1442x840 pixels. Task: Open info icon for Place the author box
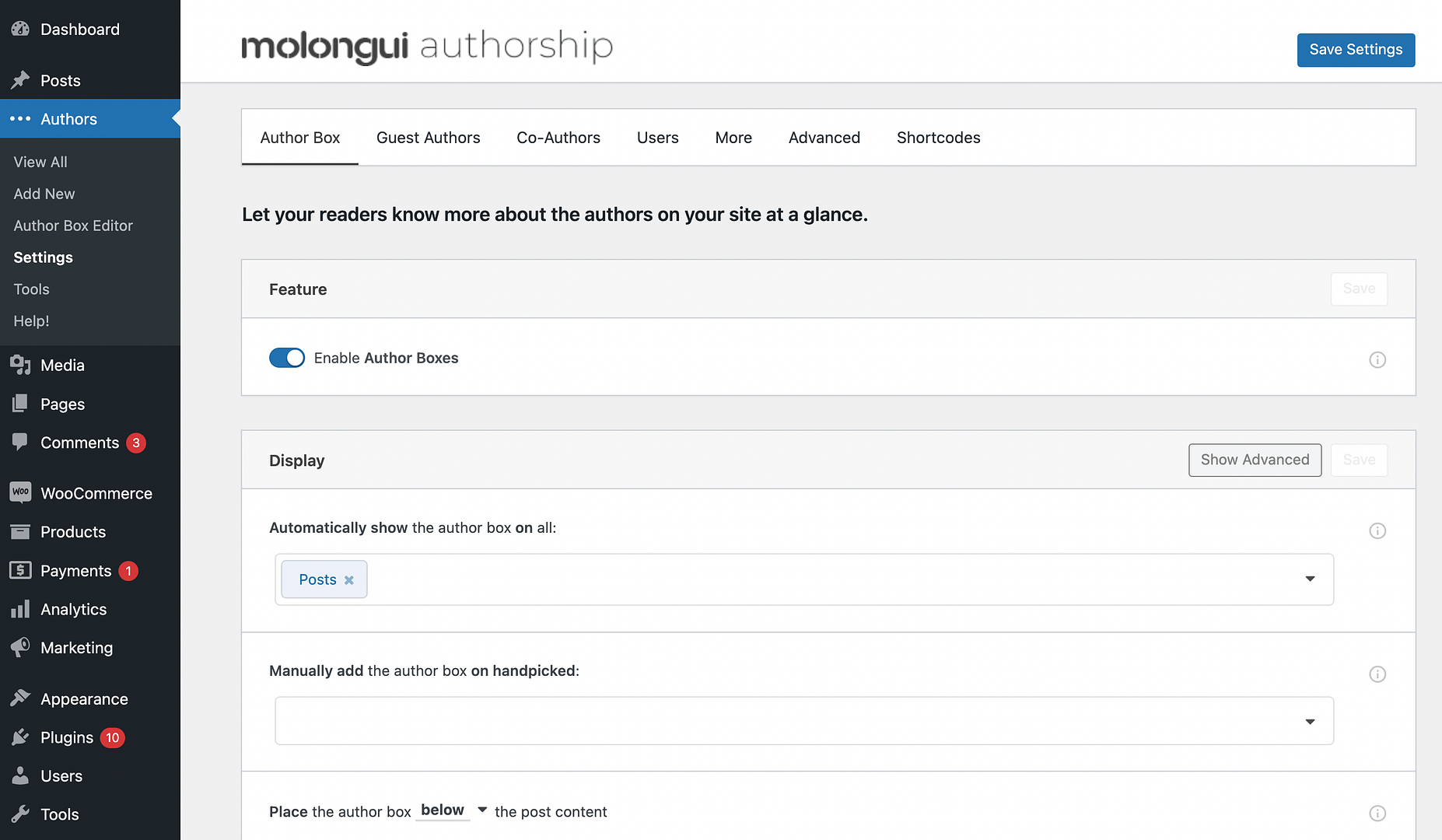(x=1377, y=813)
